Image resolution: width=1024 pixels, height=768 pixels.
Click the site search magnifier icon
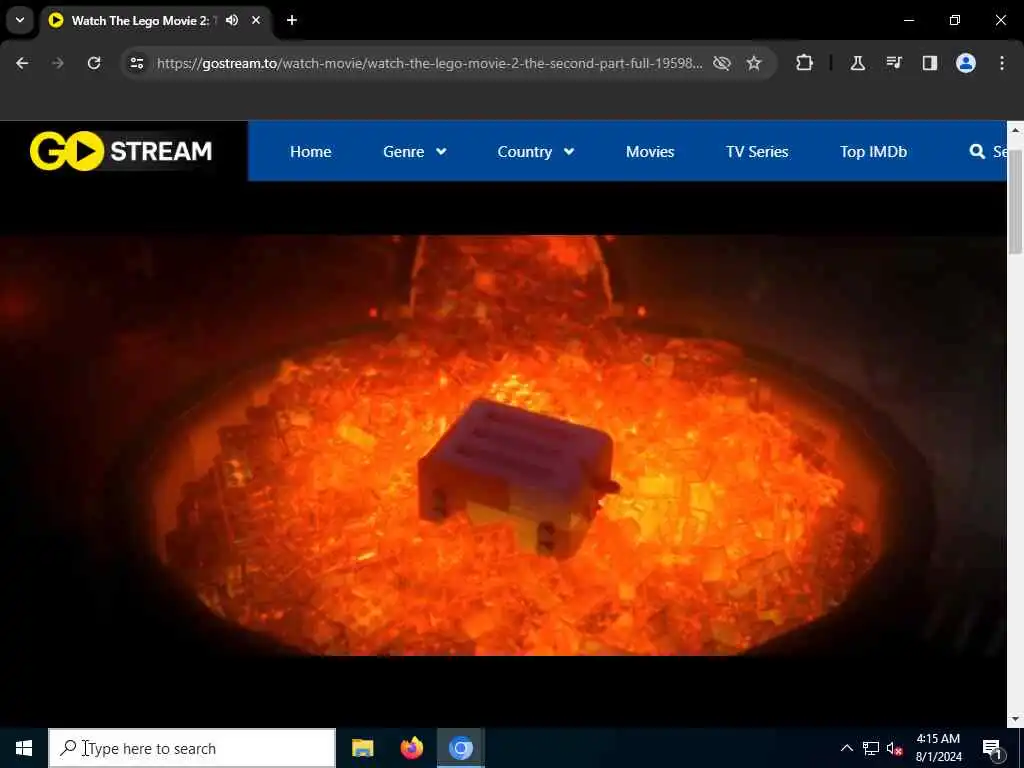(x=977, y=152)
